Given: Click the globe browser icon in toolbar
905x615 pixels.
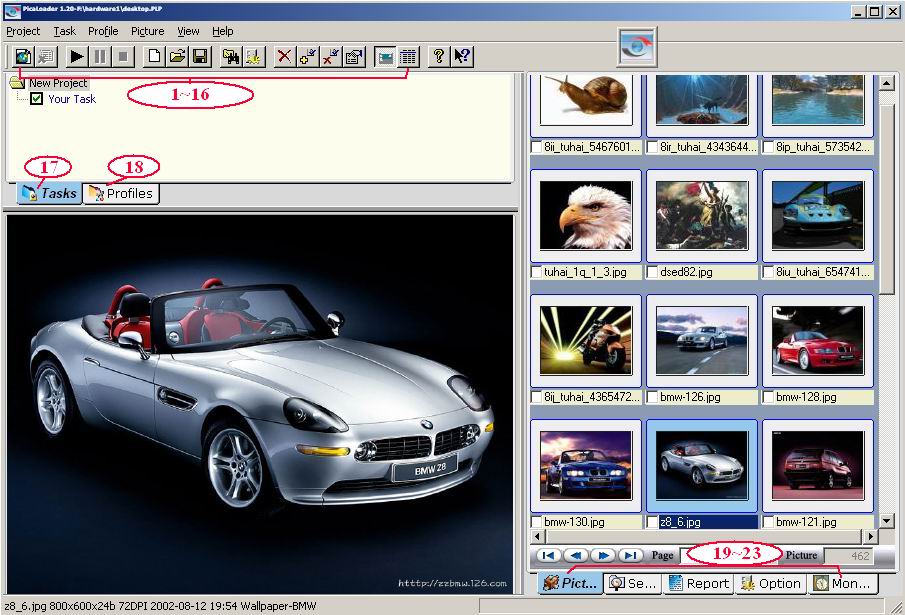Looking at the screenshot, I should pyautogui.click(x=21, y=57).
